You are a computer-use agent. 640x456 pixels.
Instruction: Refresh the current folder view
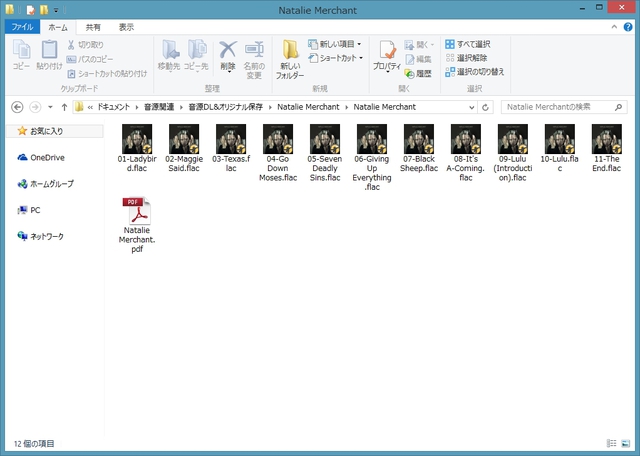click(x=485, y=106)
